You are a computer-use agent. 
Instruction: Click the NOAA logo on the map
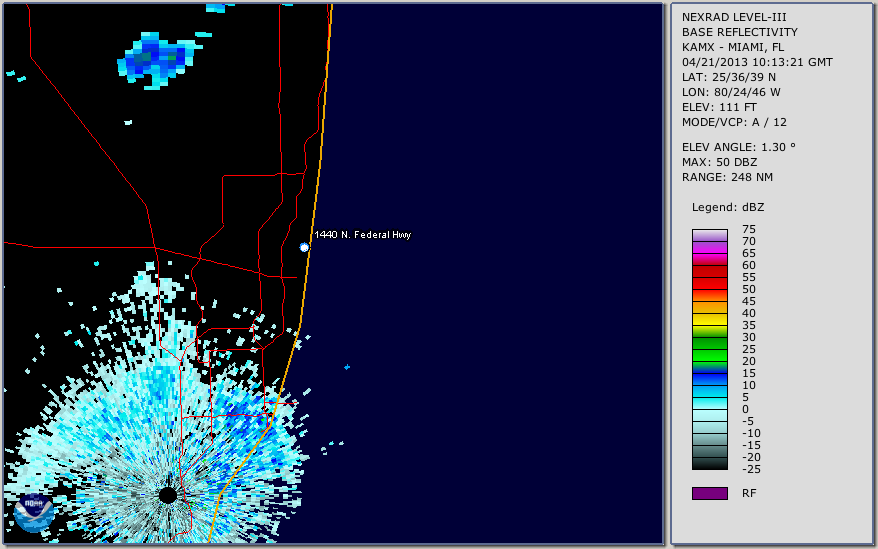pyautogui.click(x=34, y=513)
